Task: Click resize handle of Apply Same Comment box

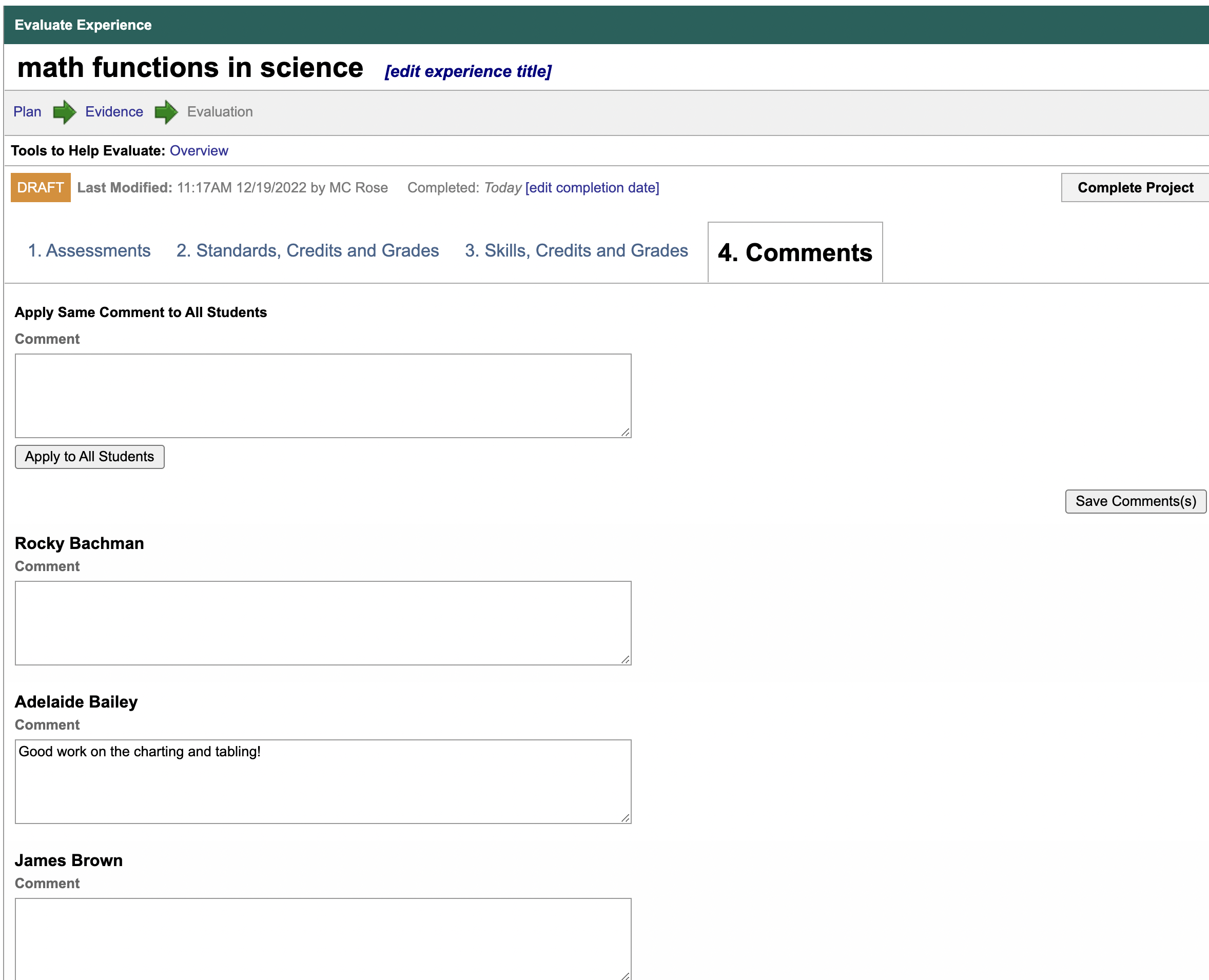Action: (x=625, y=433)
